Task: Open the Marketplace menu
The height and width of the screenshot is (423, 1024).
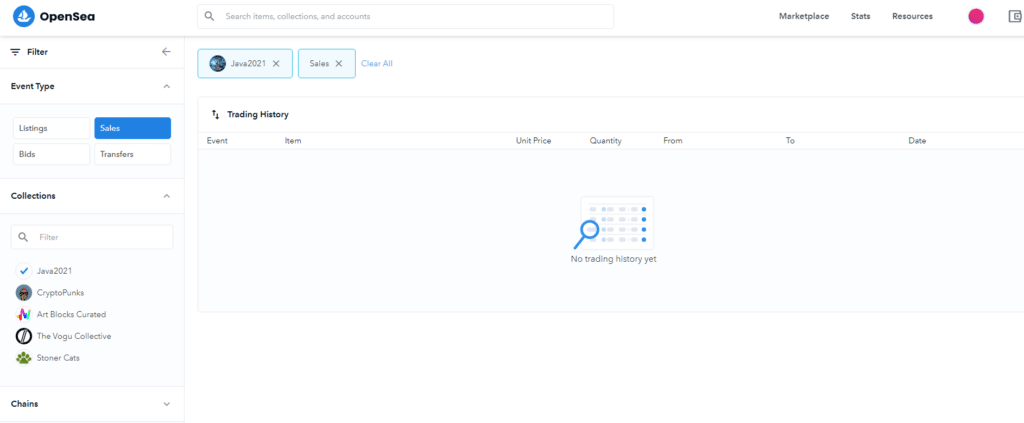Action: 804,17
